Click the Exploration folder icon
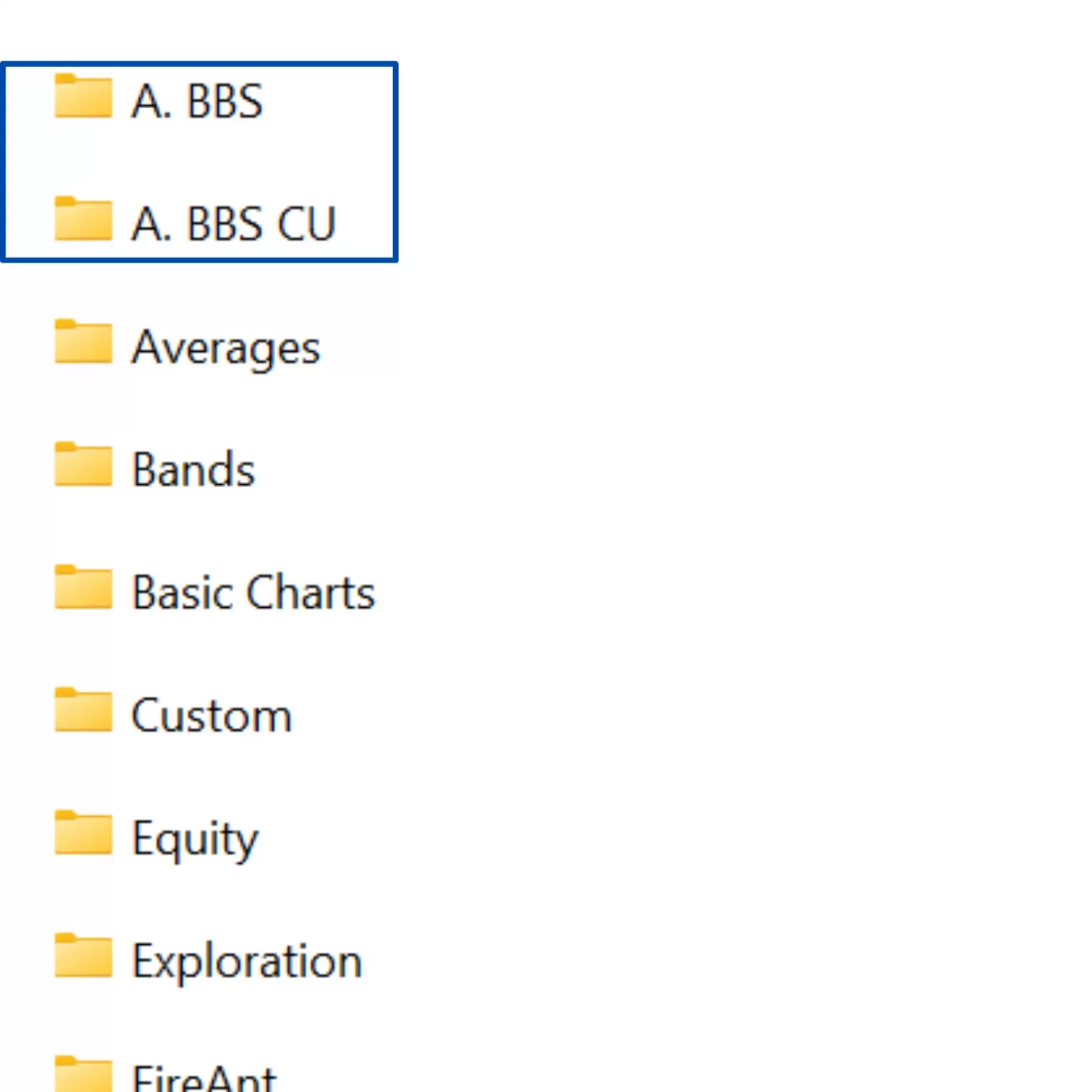1092x1092 pixels. [x=83, y=957]
